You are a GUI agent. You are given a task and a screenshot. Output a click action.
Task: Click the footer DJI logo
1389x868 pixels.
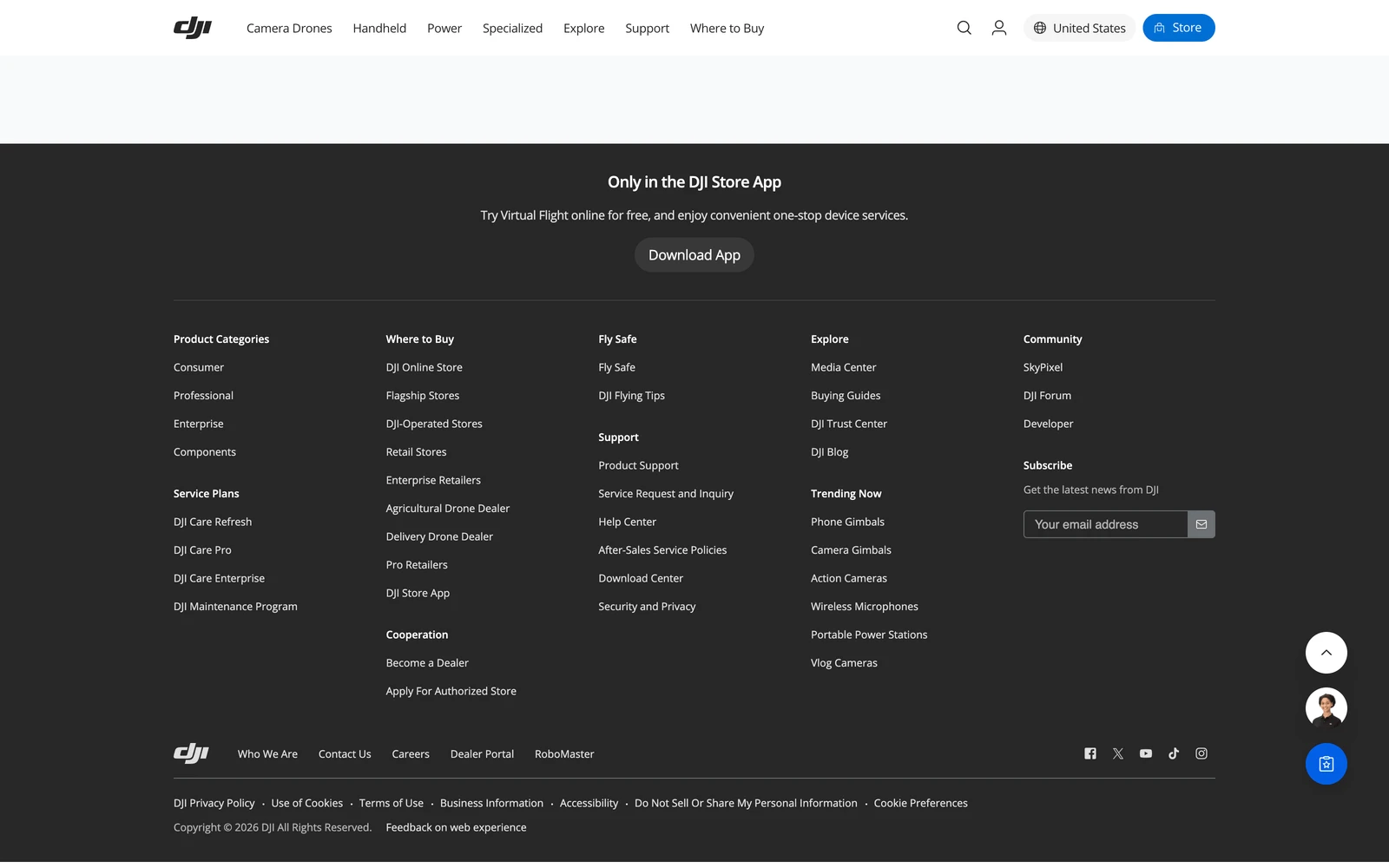[191, 753]
